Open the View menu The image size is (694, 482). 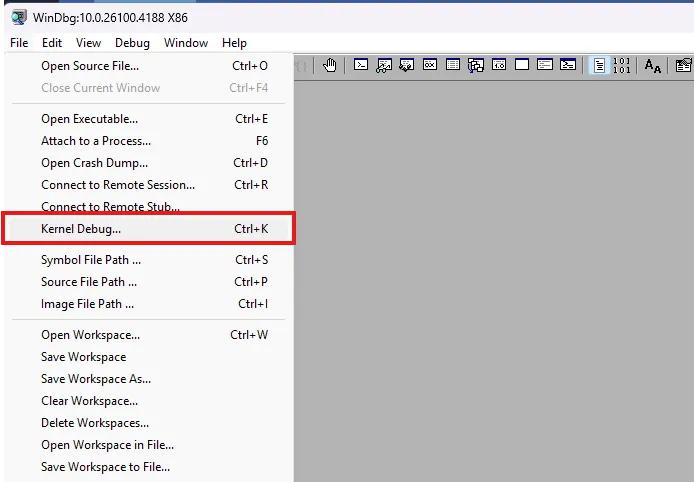89,43
